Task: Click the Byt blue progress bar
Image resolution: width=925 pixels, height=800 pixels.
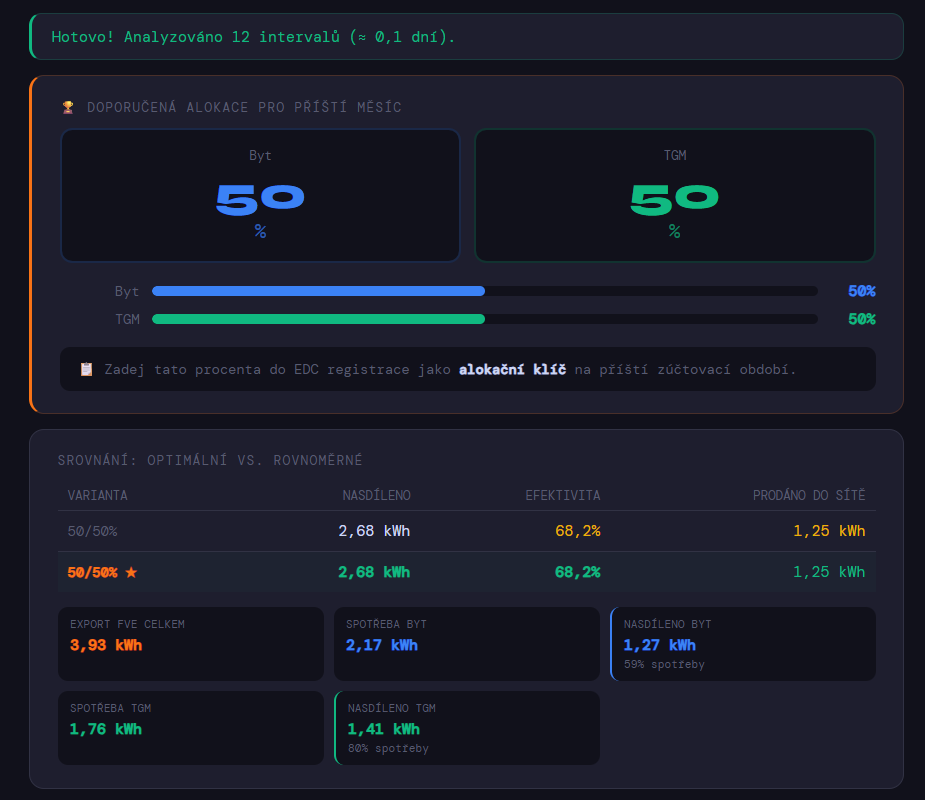Action: click(x=319, y=291)
